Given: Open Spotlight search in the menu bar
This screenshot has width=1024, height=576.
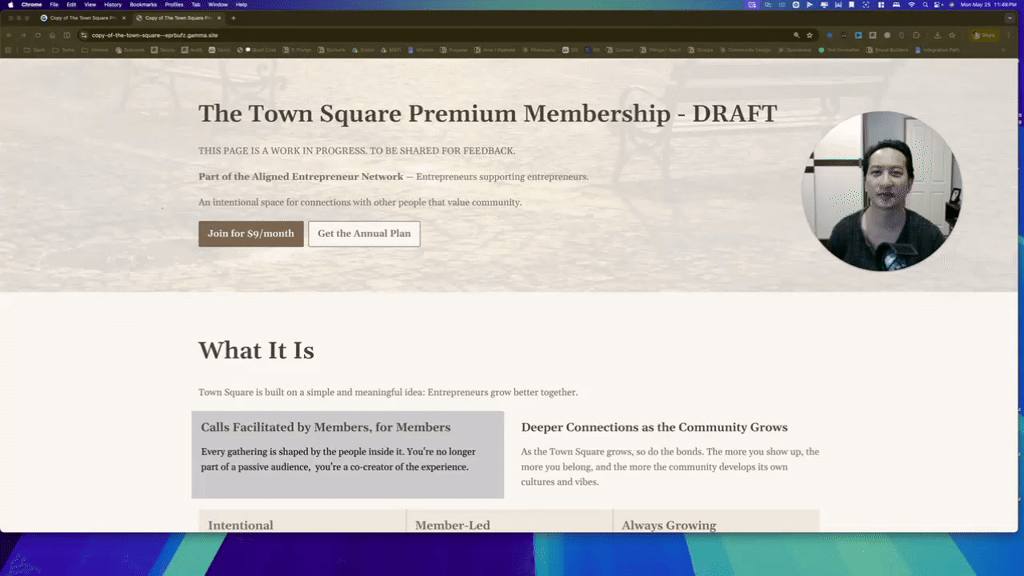Looking at the screenshot, I should coord(925,5).
